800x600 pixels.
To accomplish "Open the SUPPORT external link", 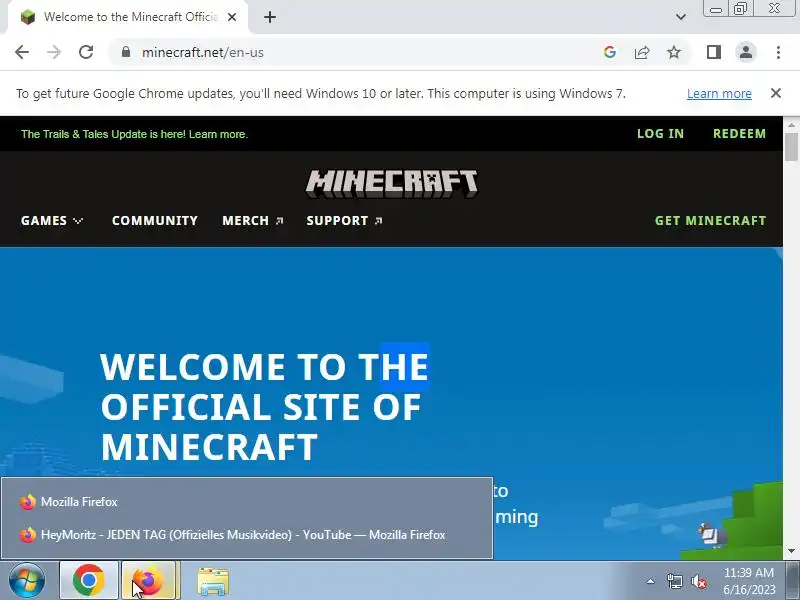I will coord(344,220).
